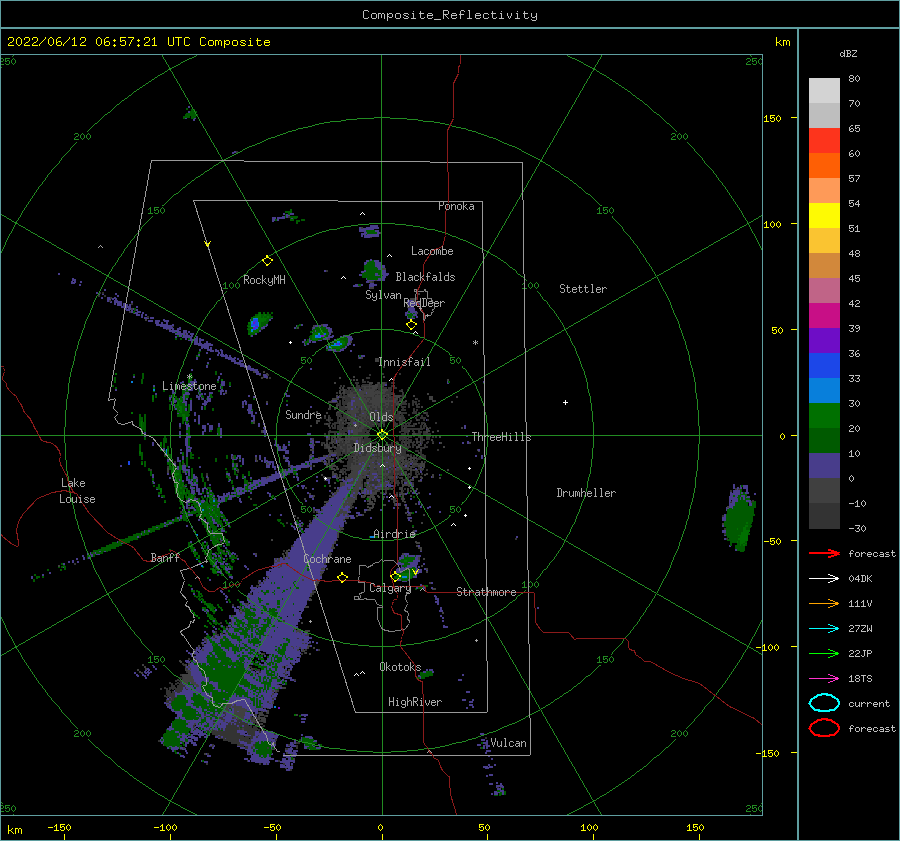Pick the dark orange 57-60 dBZ swatch
The image size is (900, 841).
click(824, 166)
